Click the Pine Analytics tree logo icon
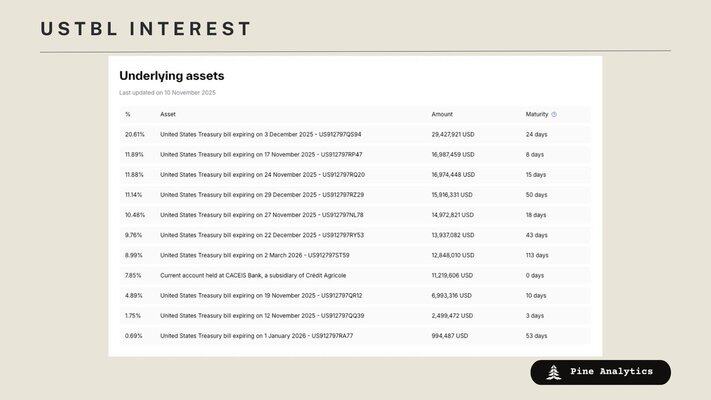Image resolution: width=711 pixels, height=400 pixels. click(x=554, y=372)
